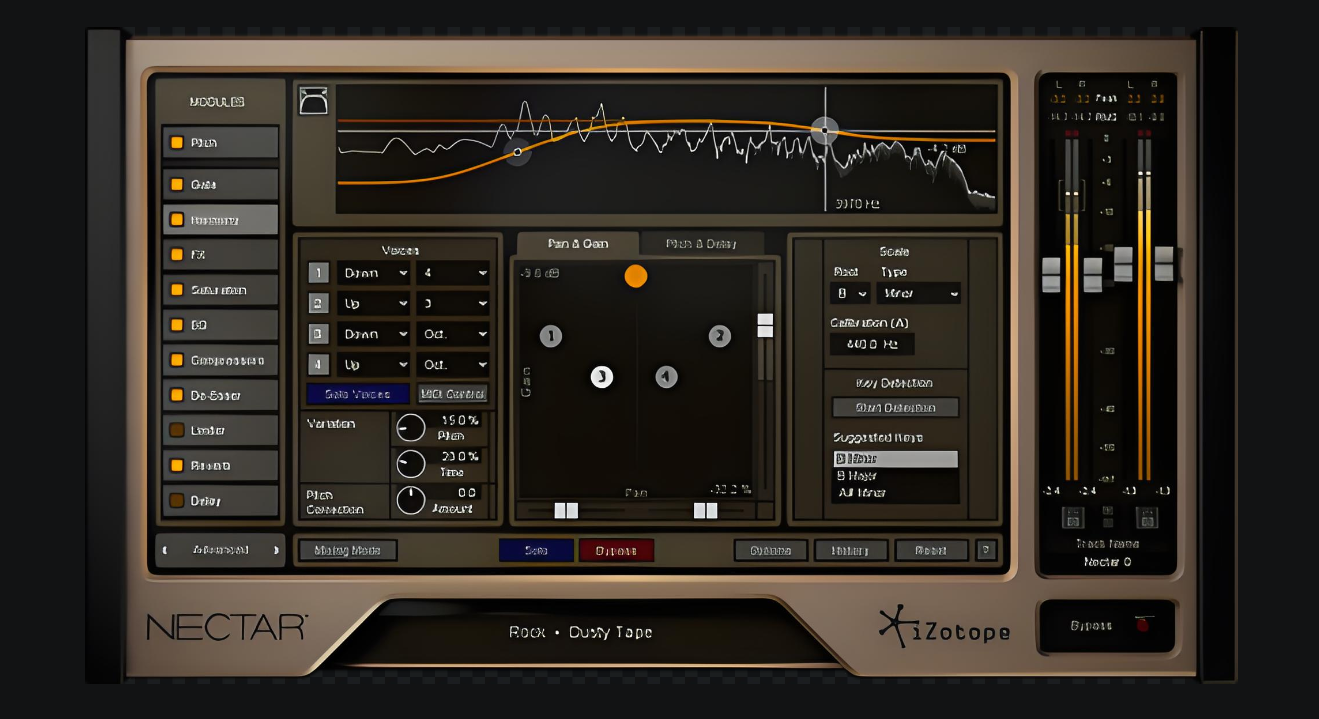The image size is (1319, 719).
Task: Click the low filter node on the curve
Action: coord(517,152)
